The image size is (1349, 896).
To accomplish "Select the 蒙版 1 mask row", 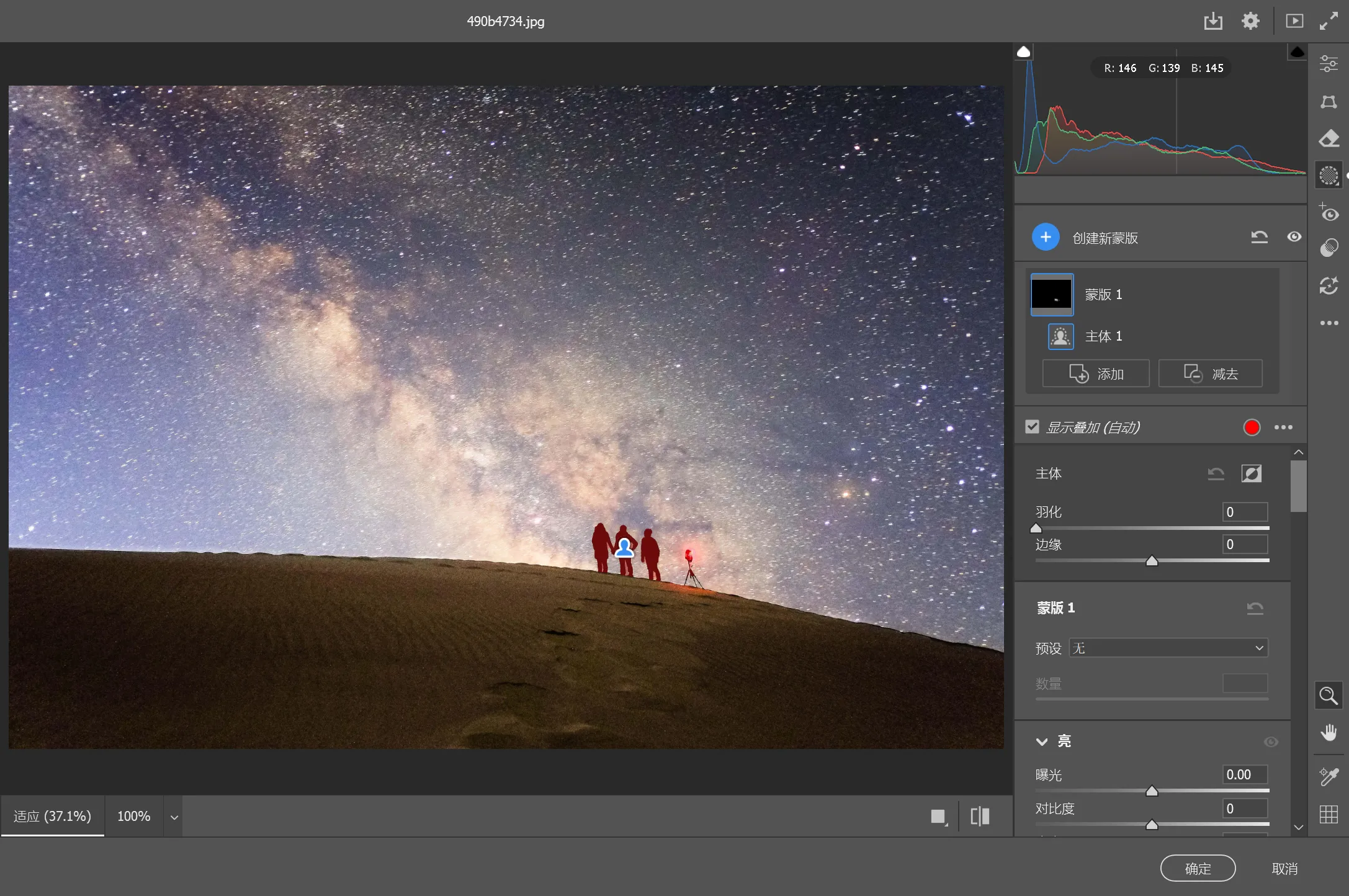I will (1152, 295).
